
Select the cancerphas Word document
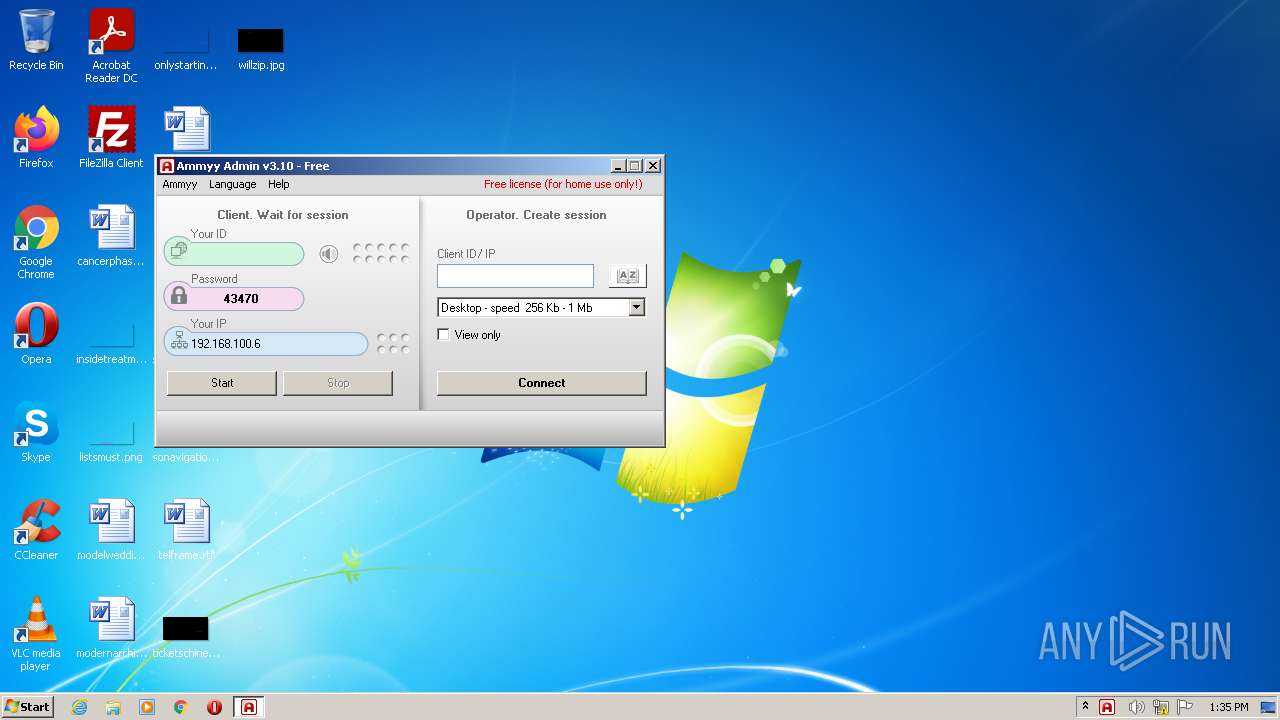point(111,236)
